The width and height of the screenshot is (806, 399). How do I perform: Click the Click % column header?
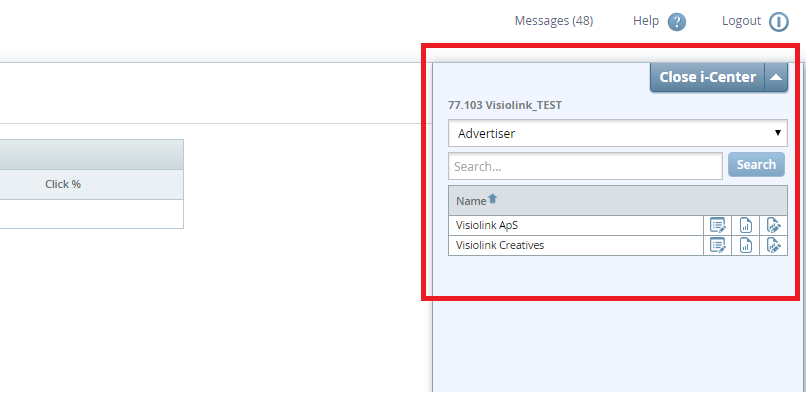click(x=63, y=184)
